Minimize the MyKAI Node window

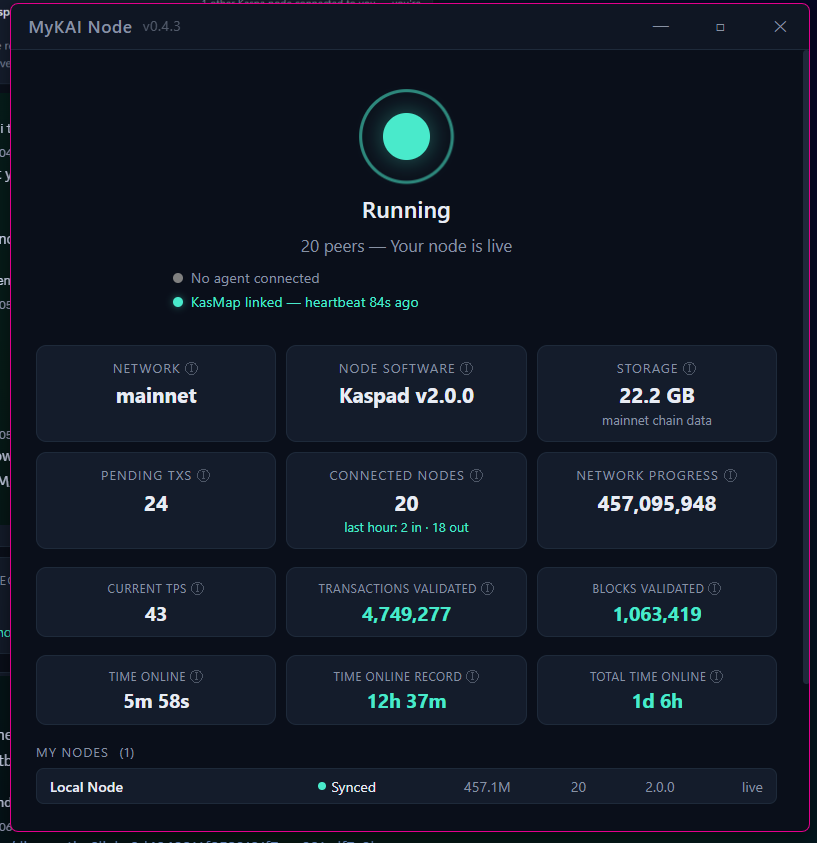tap(661, 27)
